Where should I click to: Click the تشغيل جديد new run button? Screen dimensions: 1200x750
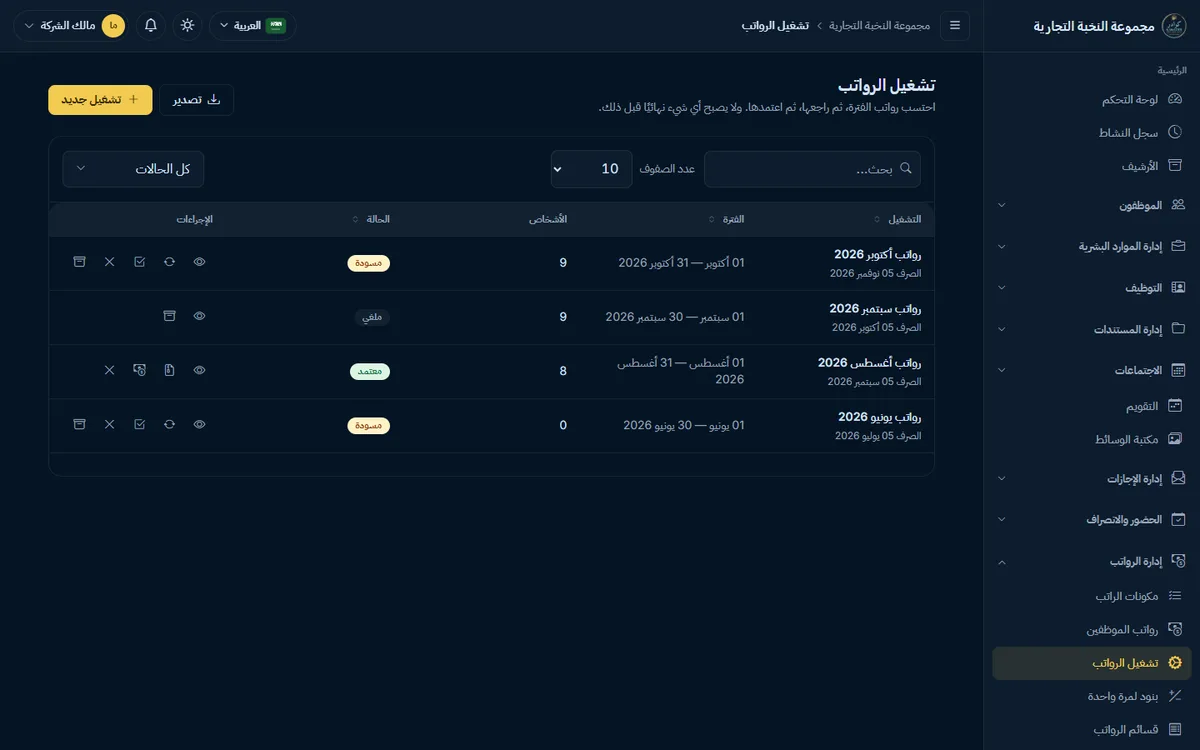[x=100, y=100]
